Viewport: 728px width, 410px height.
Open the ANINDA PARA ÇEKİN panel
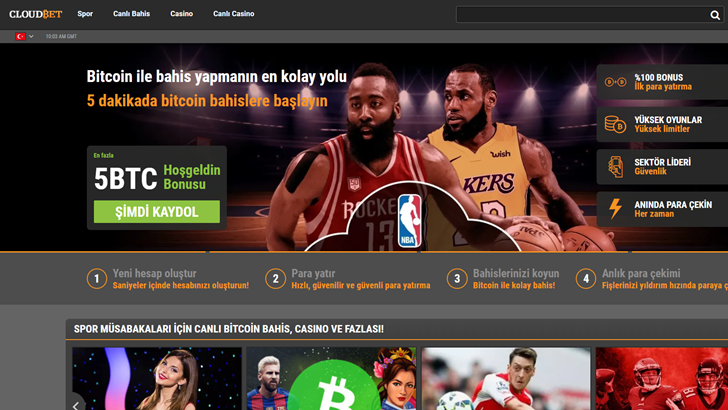(662, 209)
